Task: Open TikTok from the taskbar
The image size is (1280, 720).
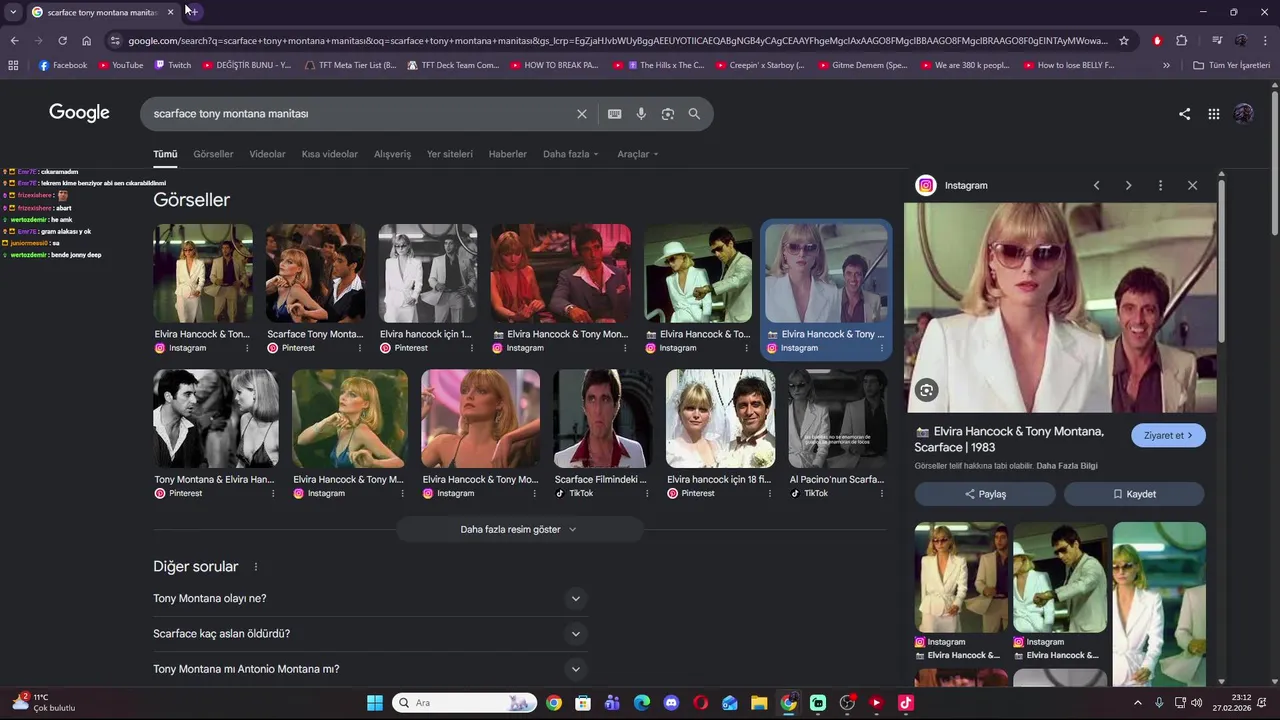Action: point(905,703)
